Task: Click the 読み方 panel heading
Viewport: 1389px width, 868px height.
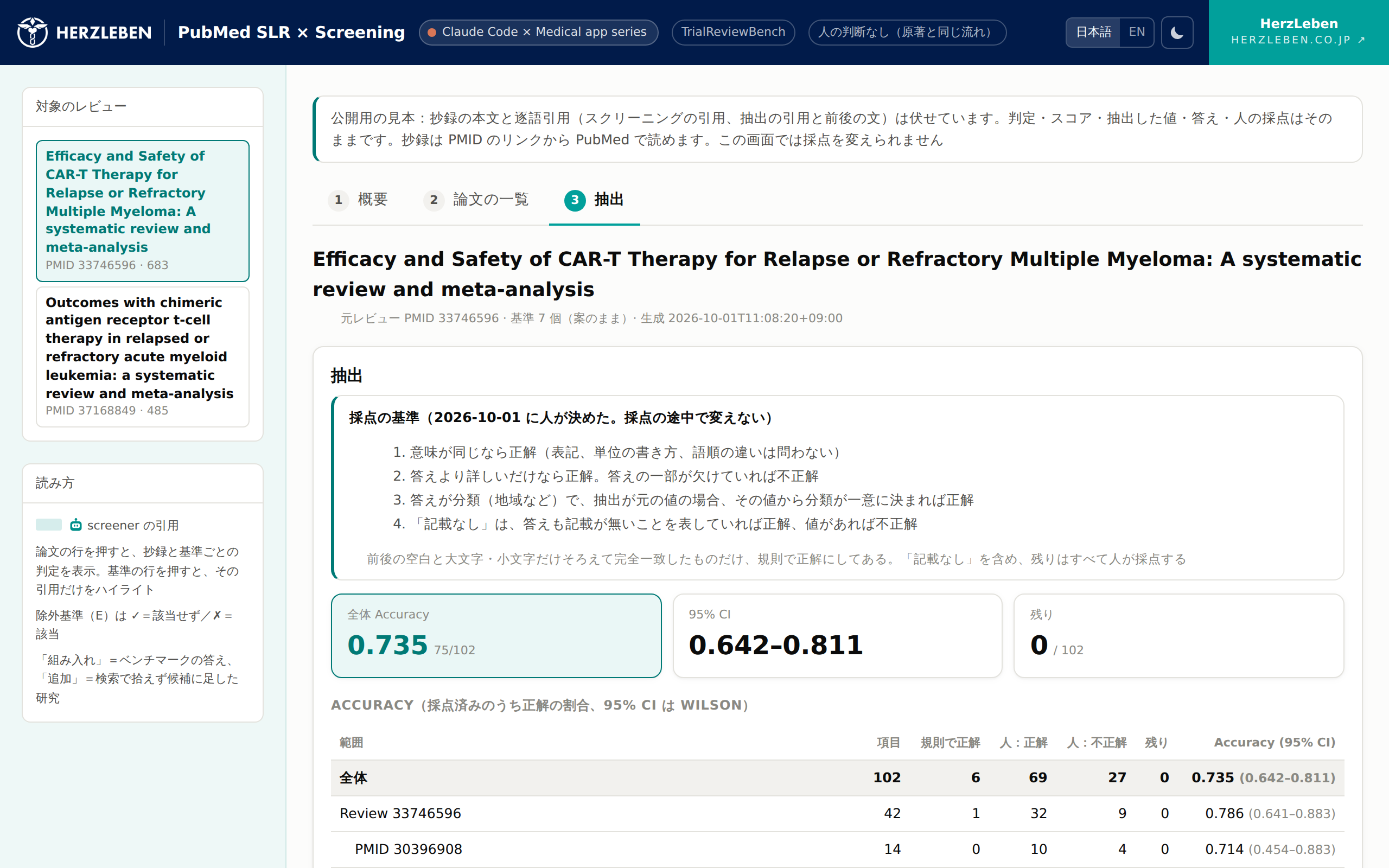Action: coord(55,483)
